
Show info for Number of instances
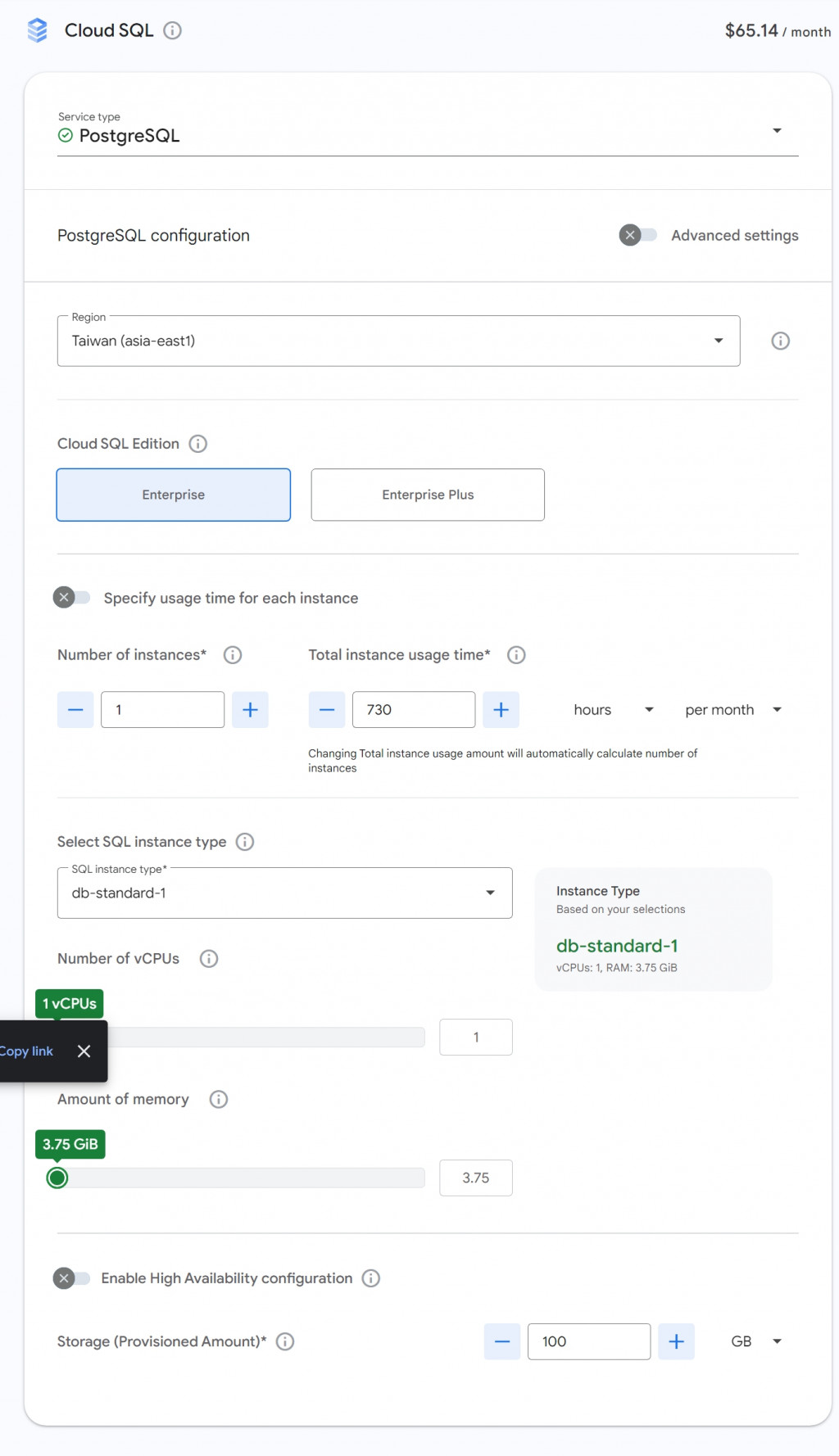tap(233, 655)
